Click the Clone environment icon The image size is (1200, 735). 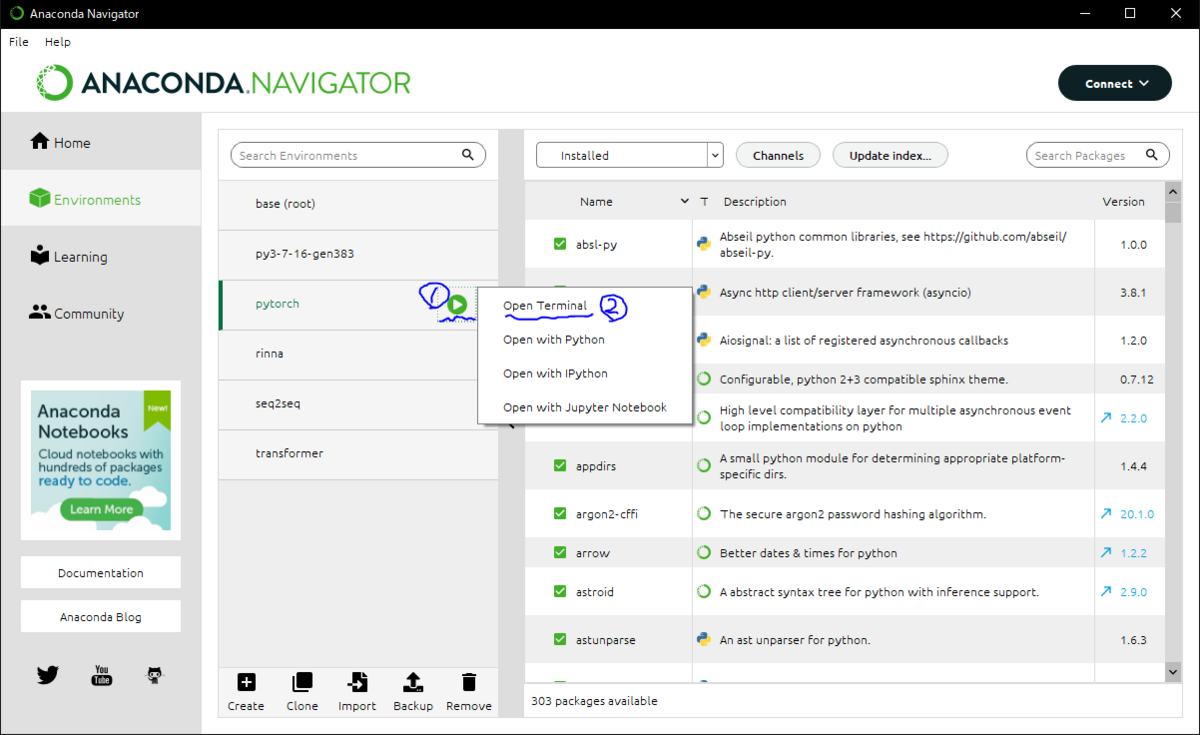[x=302, y=683]
